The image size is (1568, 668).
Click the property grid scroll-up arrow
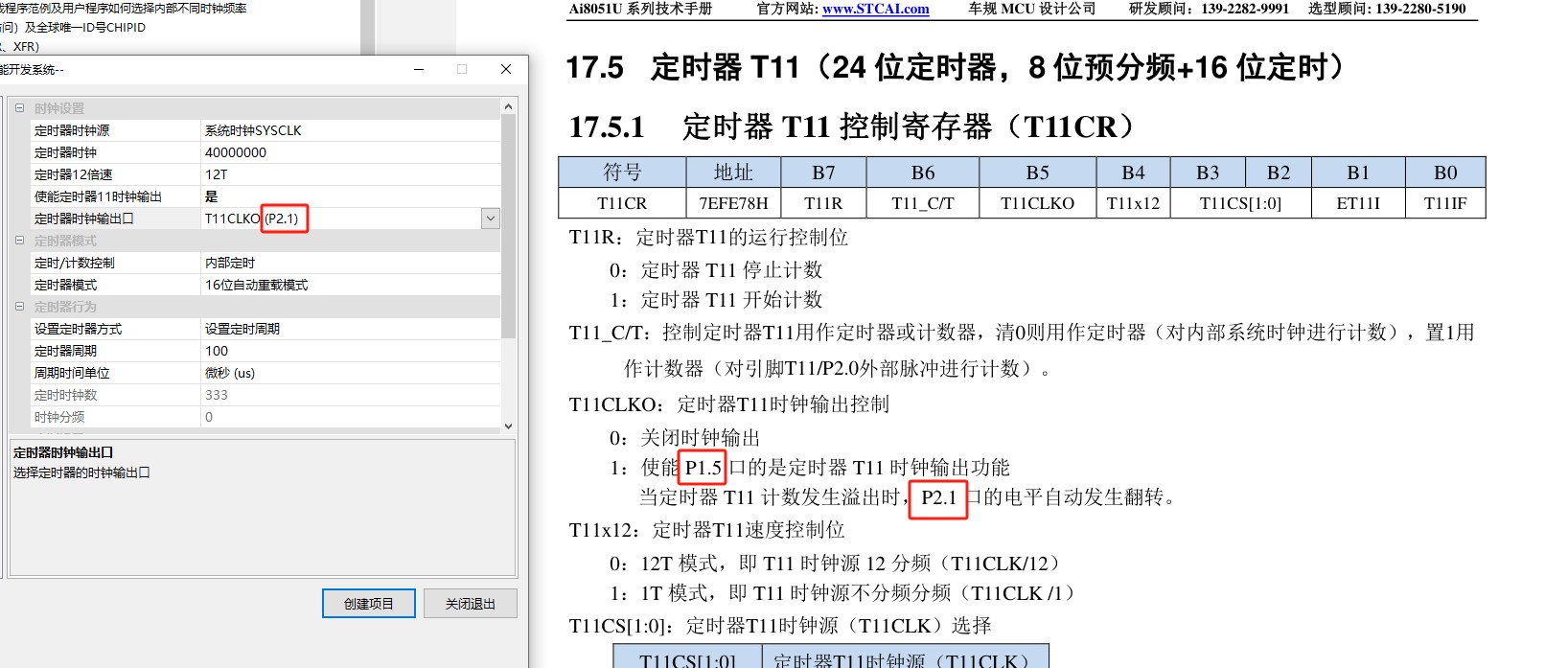(509, 105)
